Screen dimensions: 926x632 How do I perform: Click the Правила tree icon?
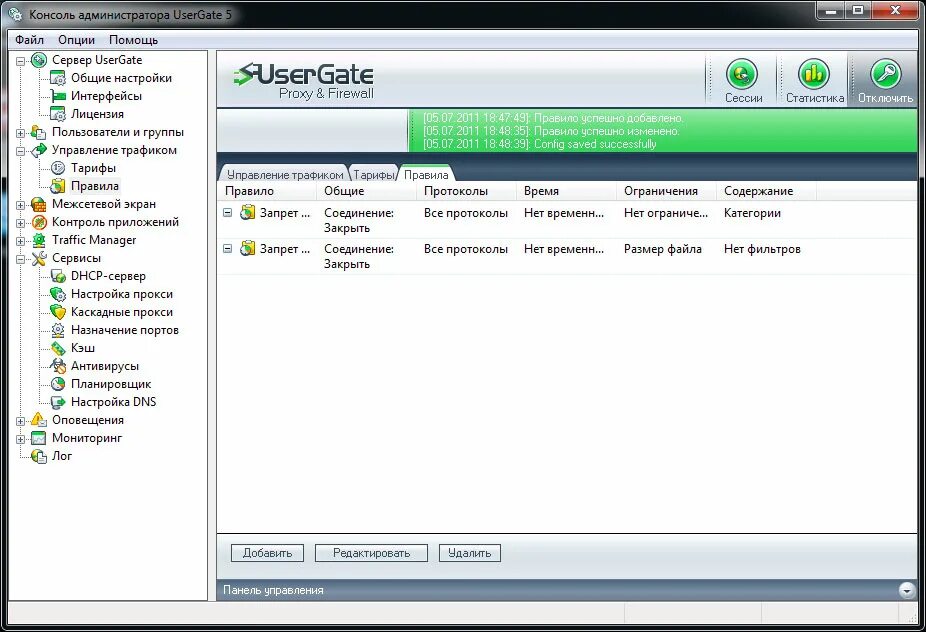pos(58,186)
